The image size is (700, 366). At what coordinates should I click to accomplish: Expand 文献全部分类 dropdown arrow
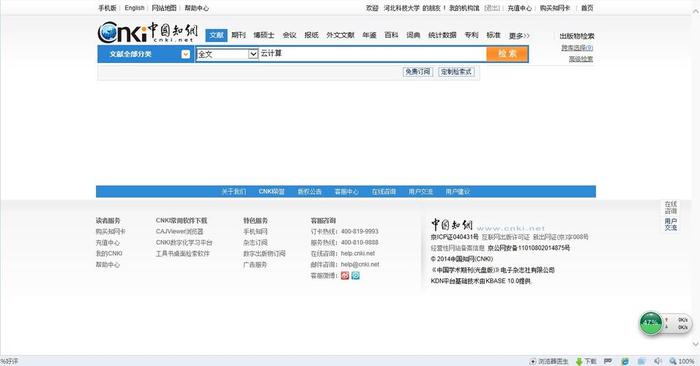[x=186, y=54]
